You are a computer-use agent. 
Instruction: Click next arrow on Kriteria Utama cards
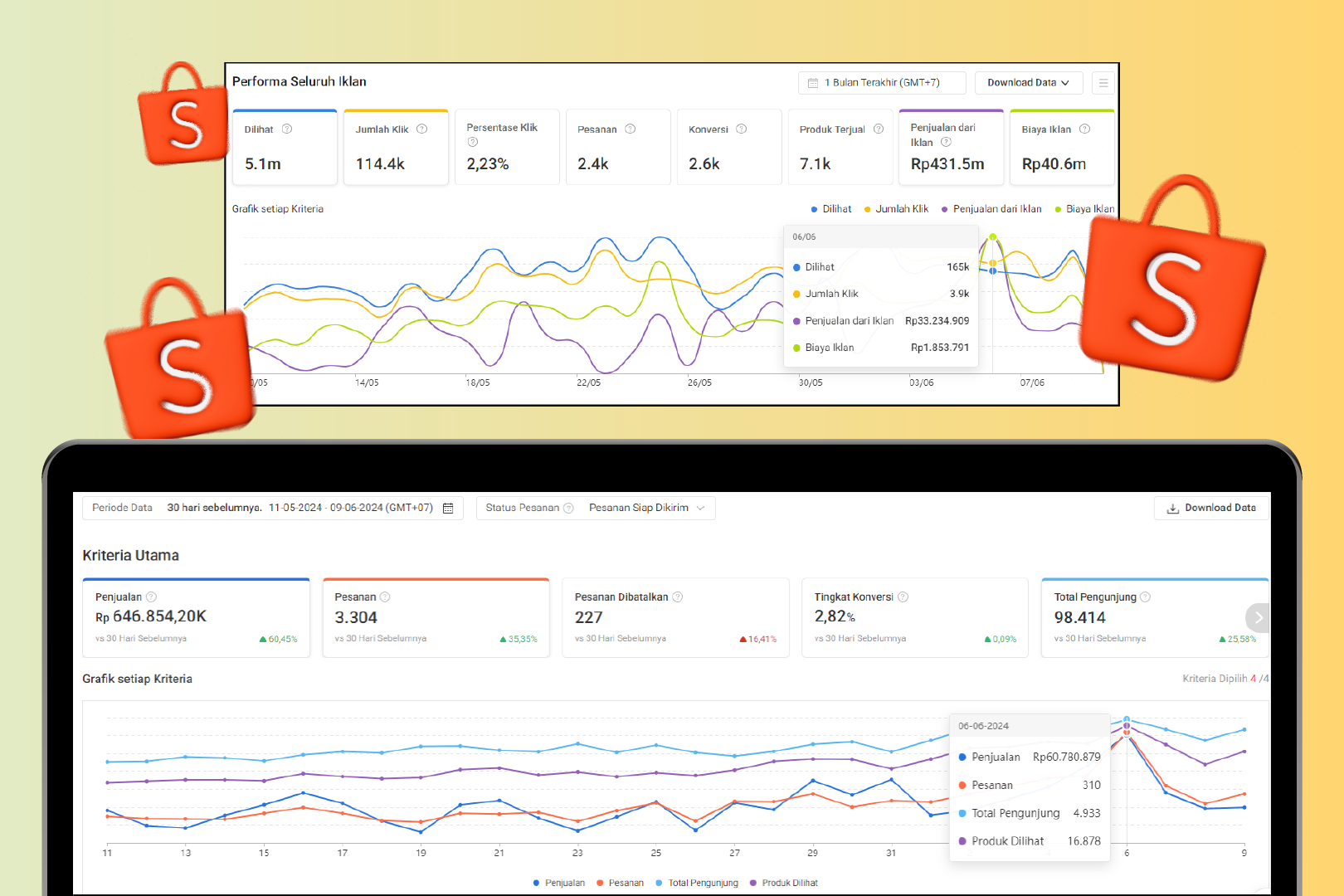click(1258, 617)
